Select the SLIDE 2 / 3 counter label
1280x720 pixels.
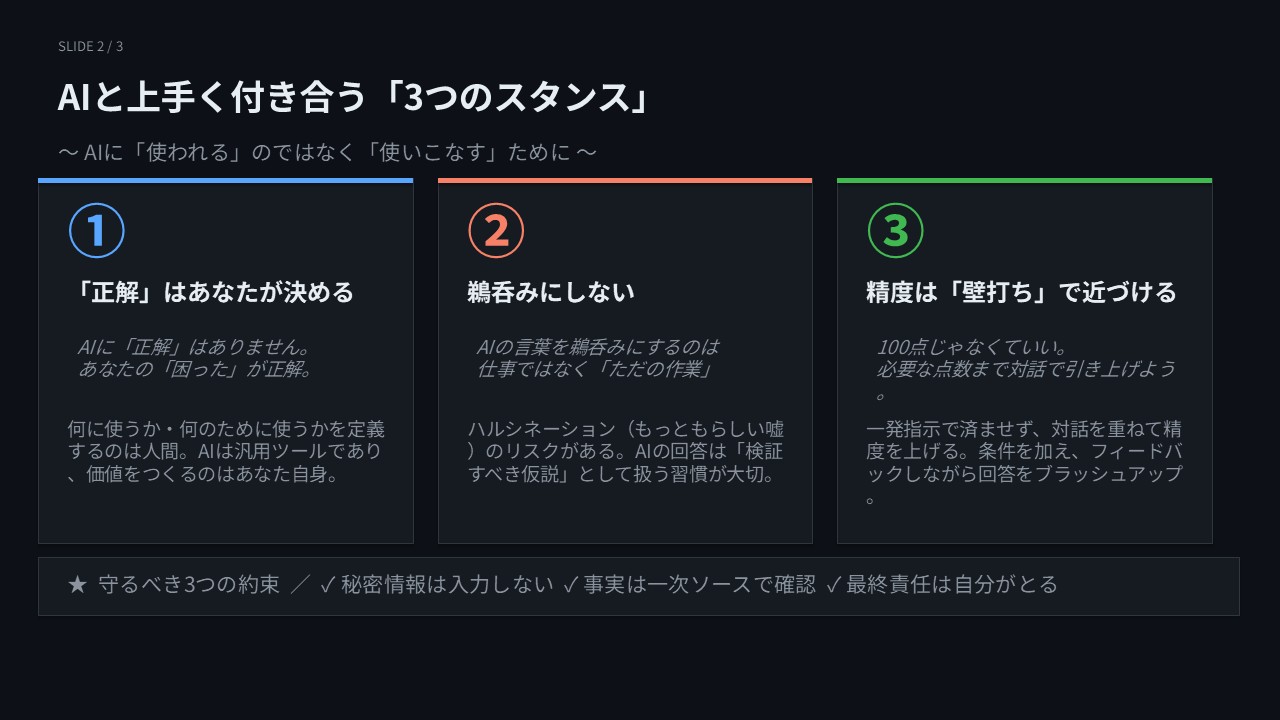point(91,46)
